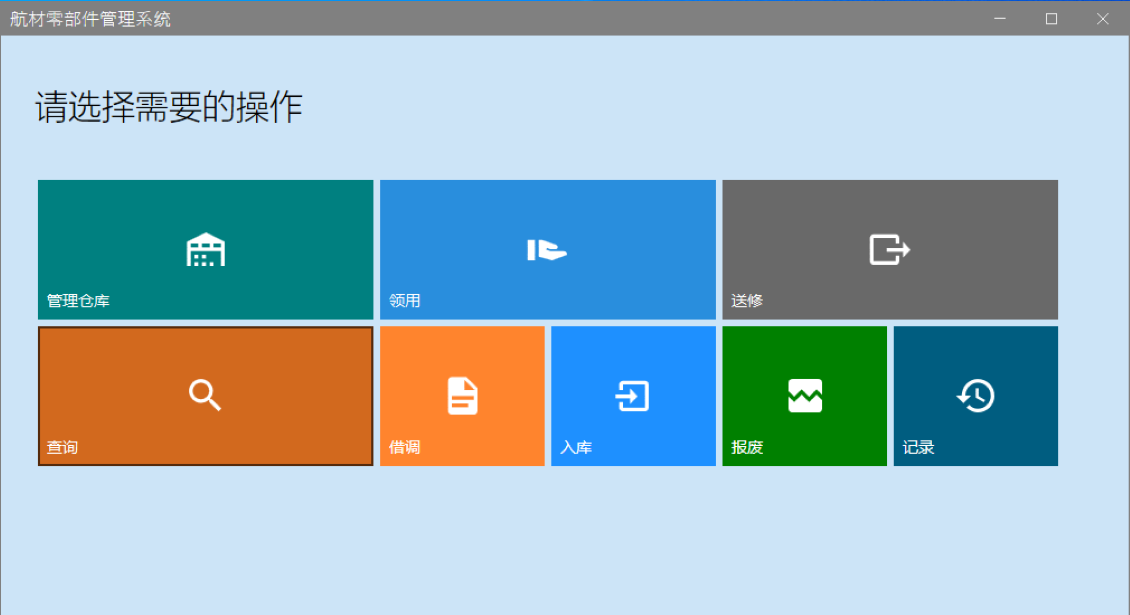1130x615 pixels.
Task: Open the 送修 send-for-repair tile
Action: pyautogui.click(x=890, y=249)
